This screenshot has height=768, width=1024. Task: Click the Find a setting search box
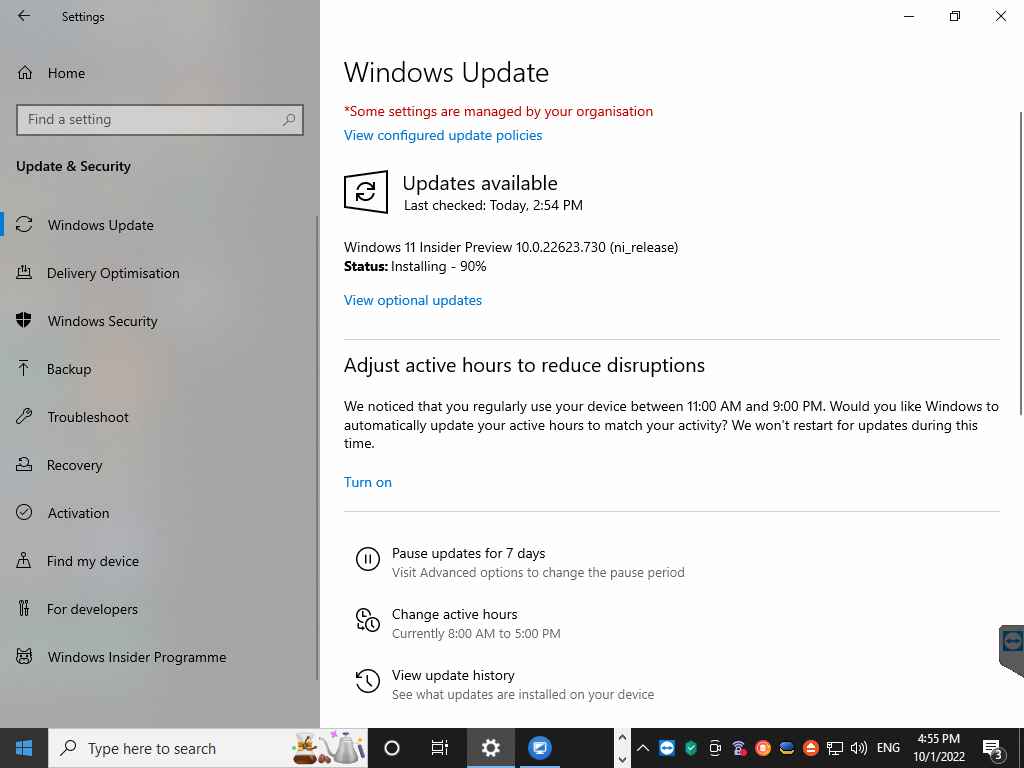[160, 120]
